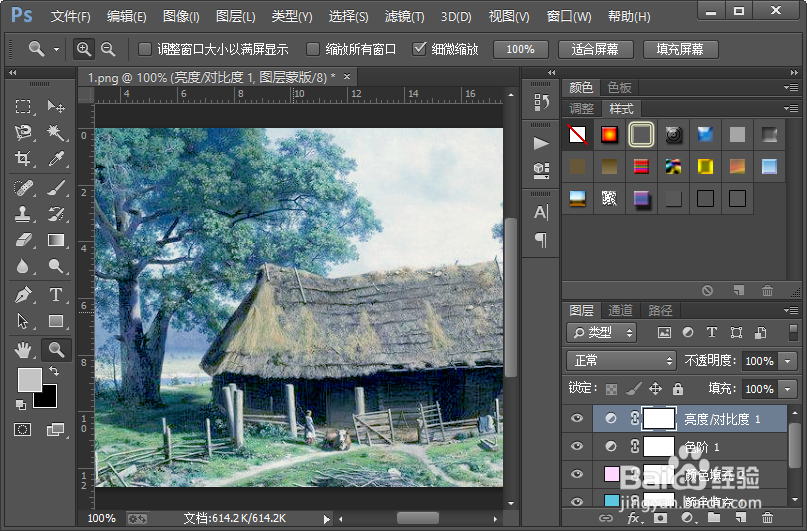Open the 滤镜(T) menu
Screen dimensions: 807x531
(x=405, y=16)
